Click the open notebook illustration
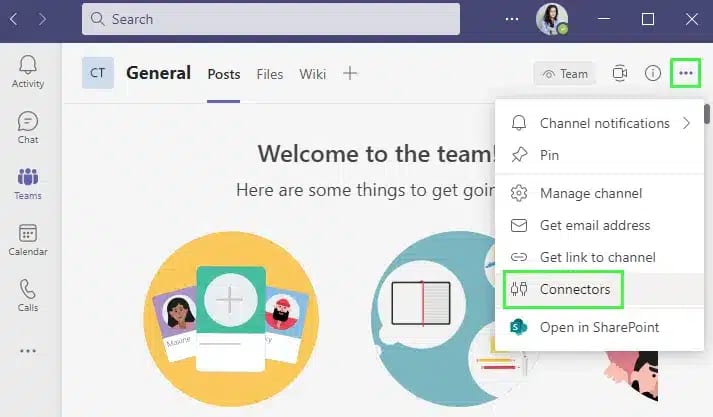Image resolution: width=713 pixels, height=417 pixels. coord(421,303)
